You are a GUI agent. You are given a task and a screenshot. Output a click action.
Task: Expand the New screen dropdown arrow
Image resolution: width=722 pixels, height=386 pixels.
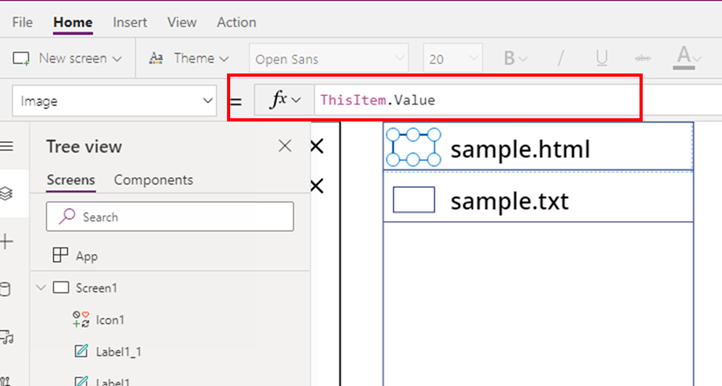point(117,59)
